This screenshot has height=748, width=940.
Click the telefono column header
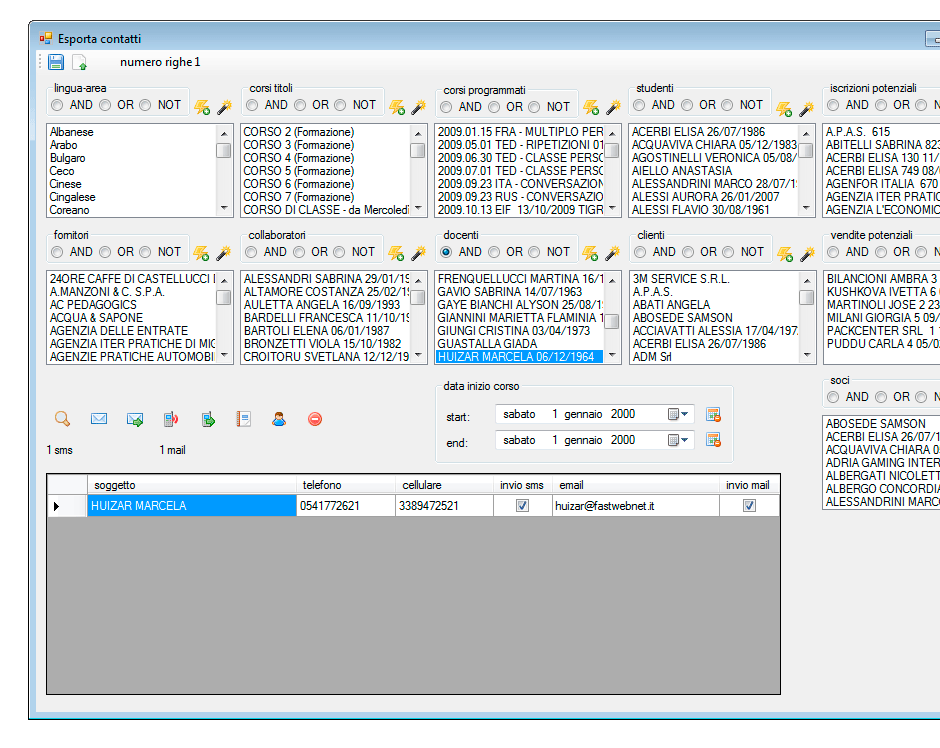pyautogui.click(x=346, y=485)
